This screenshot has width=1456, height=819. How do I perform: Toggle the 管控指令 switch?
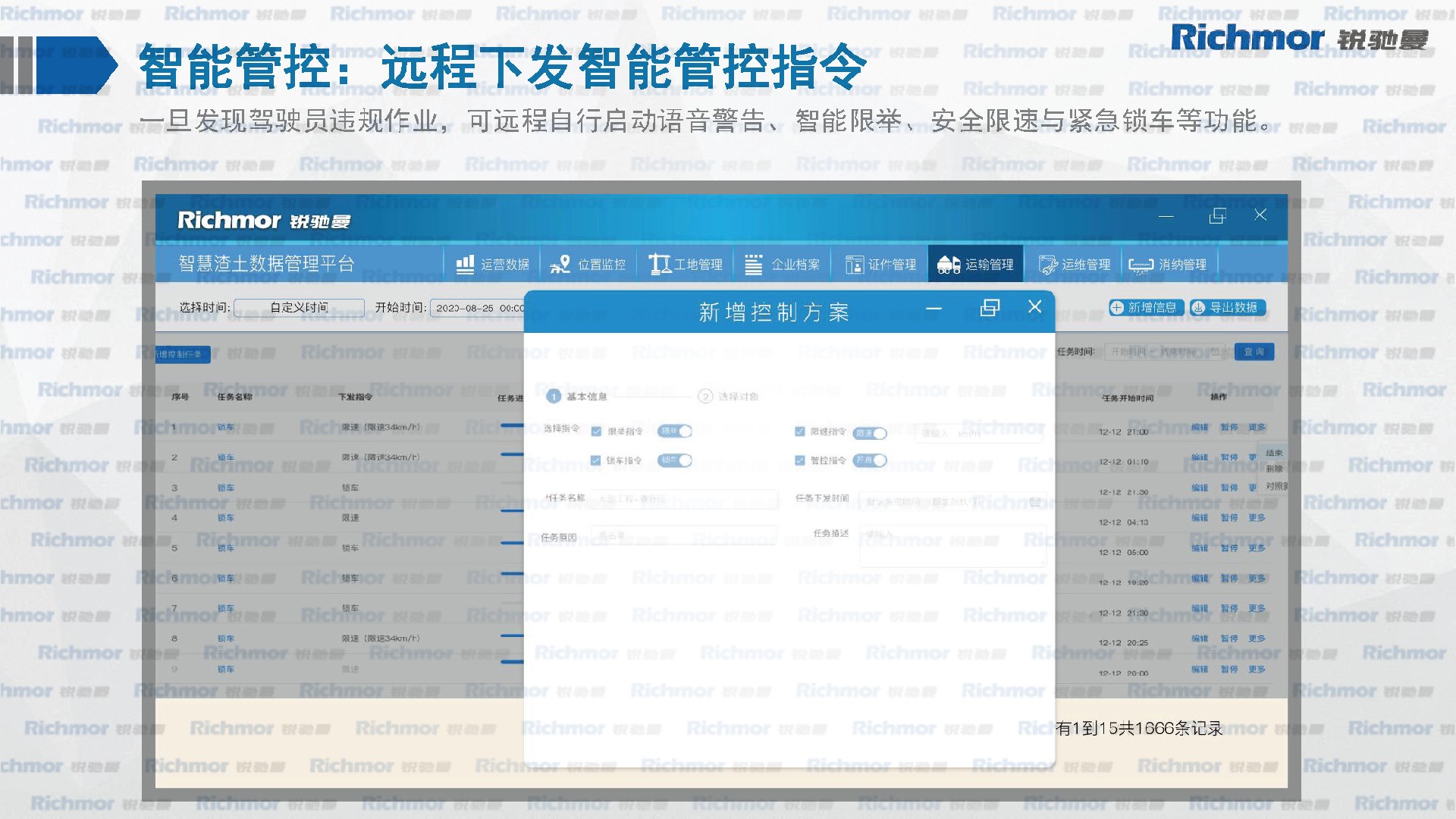pos(870,460)
